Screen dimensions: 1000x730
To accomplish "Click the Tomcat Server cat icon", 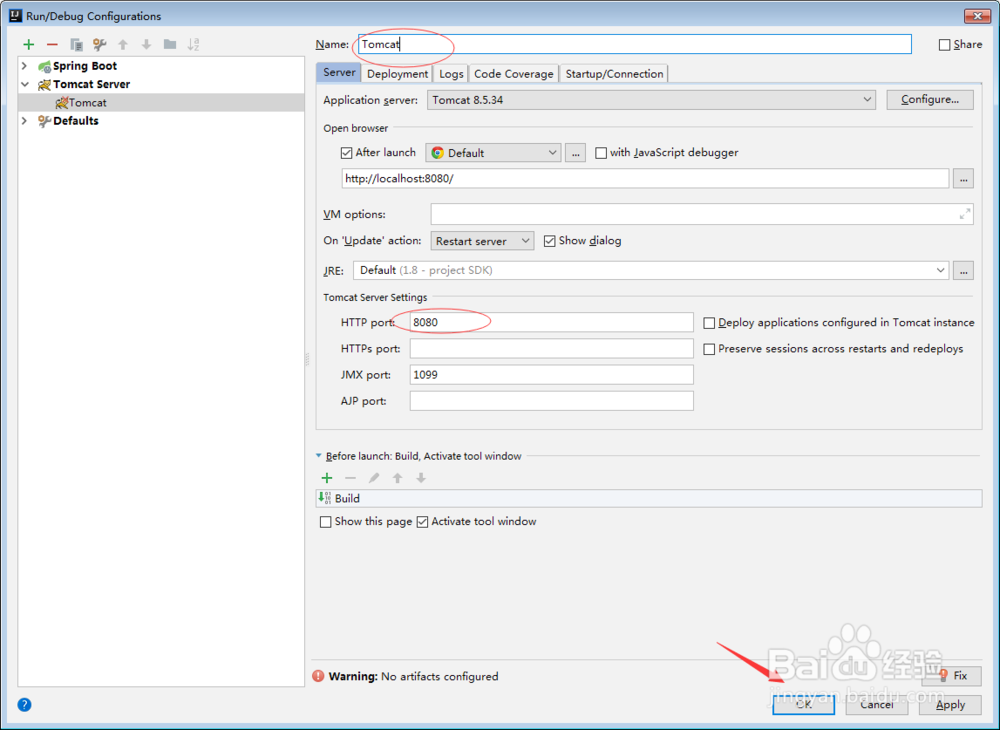I will [44, 84].
